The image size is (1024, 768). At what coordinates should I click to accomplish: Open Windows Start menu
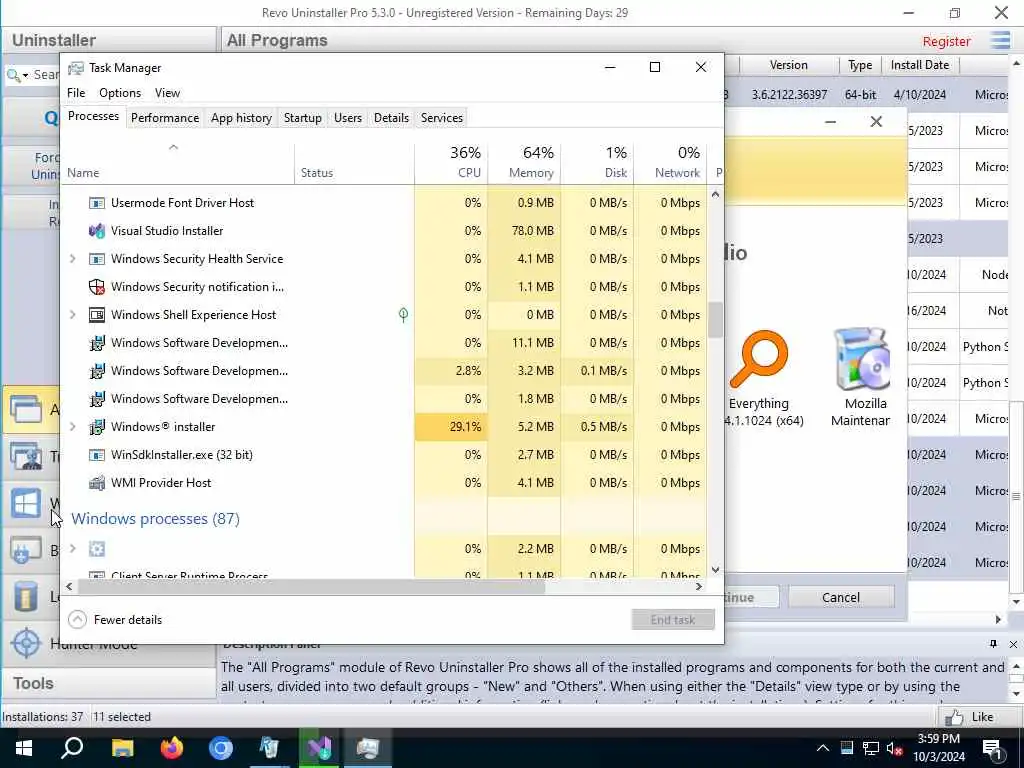click(x=24, y=748)
